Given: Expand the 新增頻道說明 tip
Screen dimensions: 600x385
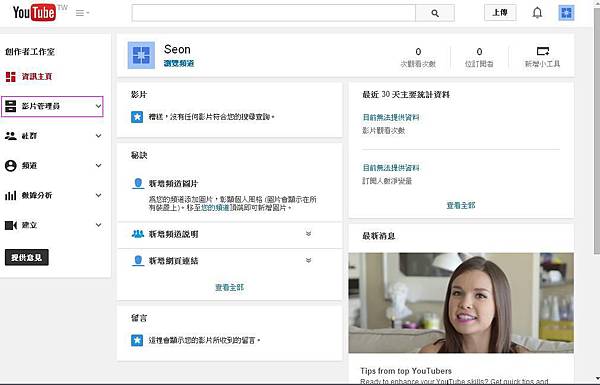Looking at the screenshot, I should [x=308, y=234].
